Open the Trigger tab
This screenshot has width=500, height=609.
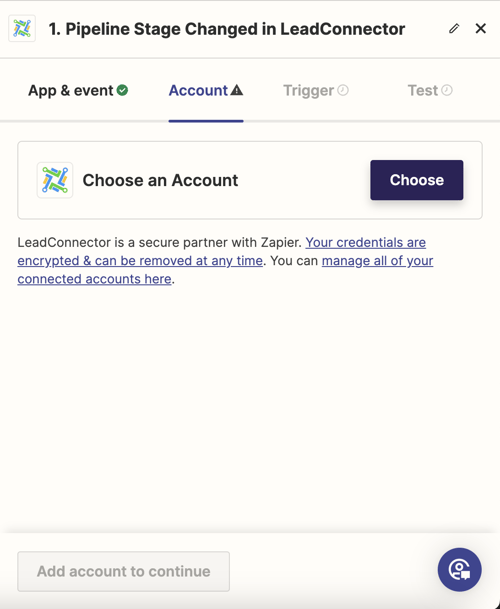(x=315, y=90)
